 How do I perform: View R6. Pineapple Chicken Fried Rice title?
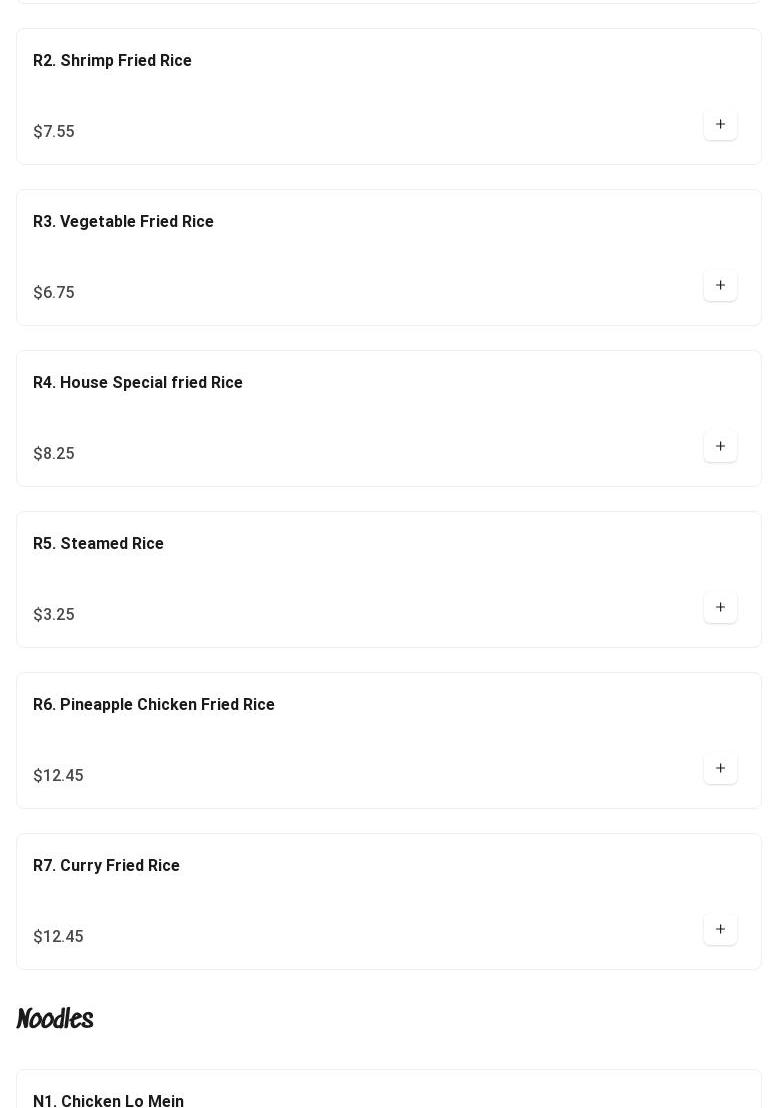click(154, 705)
